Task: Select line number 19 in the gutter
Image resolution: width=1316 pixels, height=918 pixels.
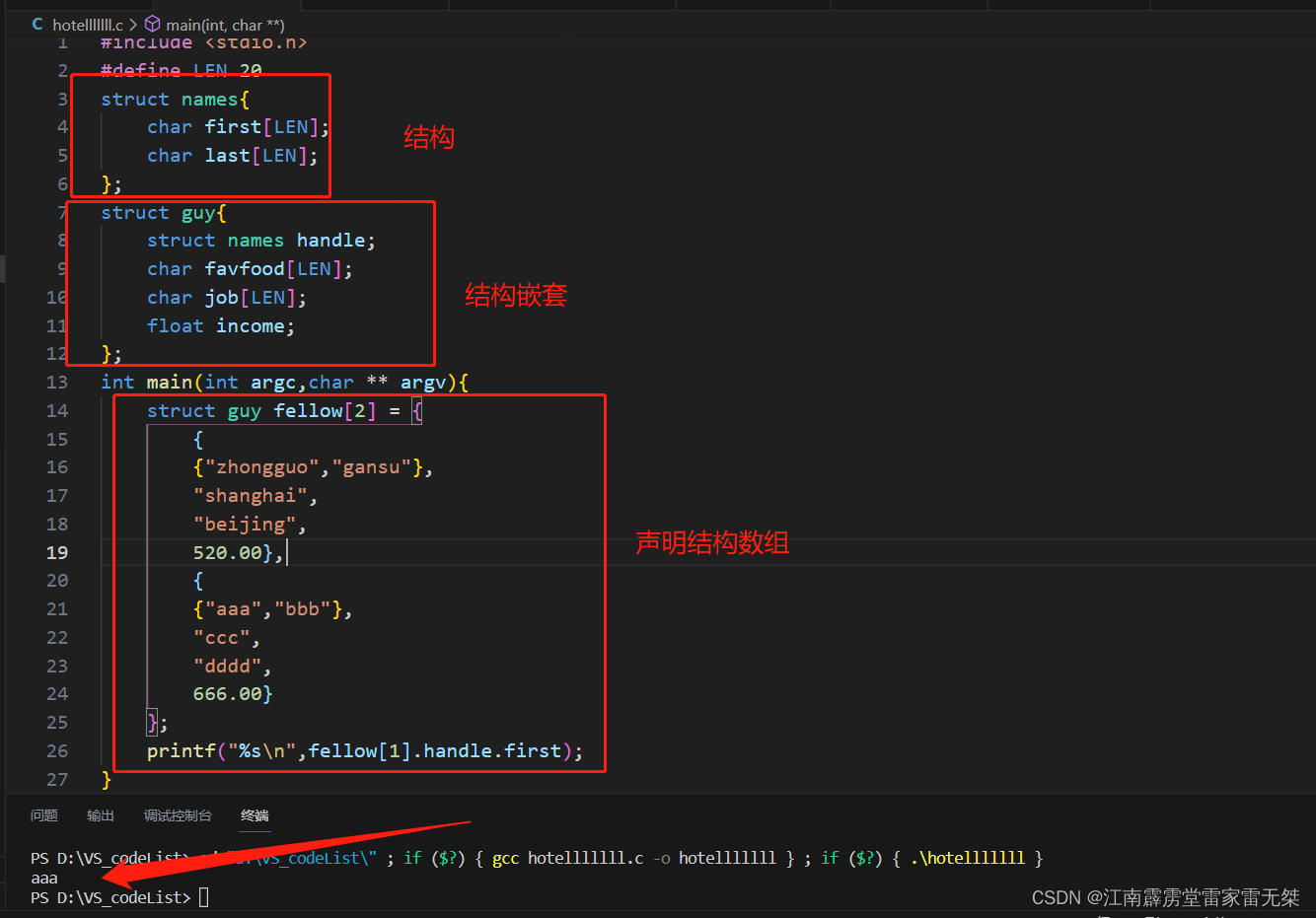Action: click(57, 553)
